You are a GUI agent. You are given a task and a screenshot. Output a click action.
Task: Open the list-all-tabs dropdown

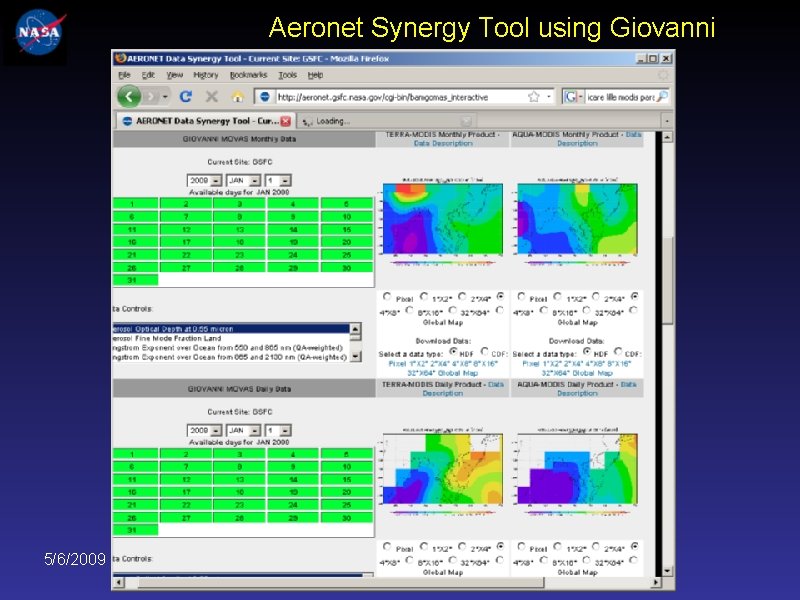click(667, 121)
